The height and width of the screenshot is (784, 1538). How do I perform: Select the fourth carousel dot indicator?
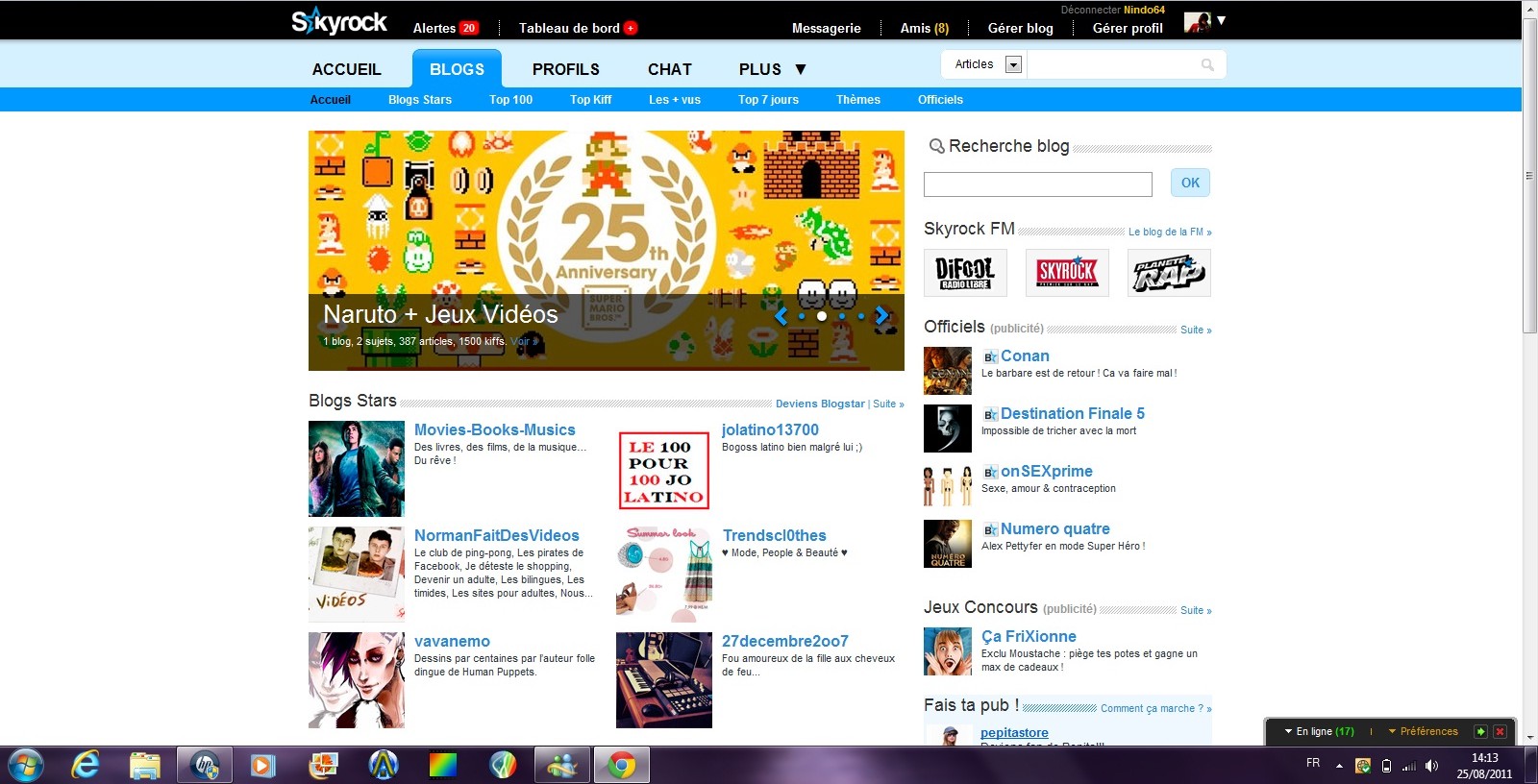pos(861,316)
